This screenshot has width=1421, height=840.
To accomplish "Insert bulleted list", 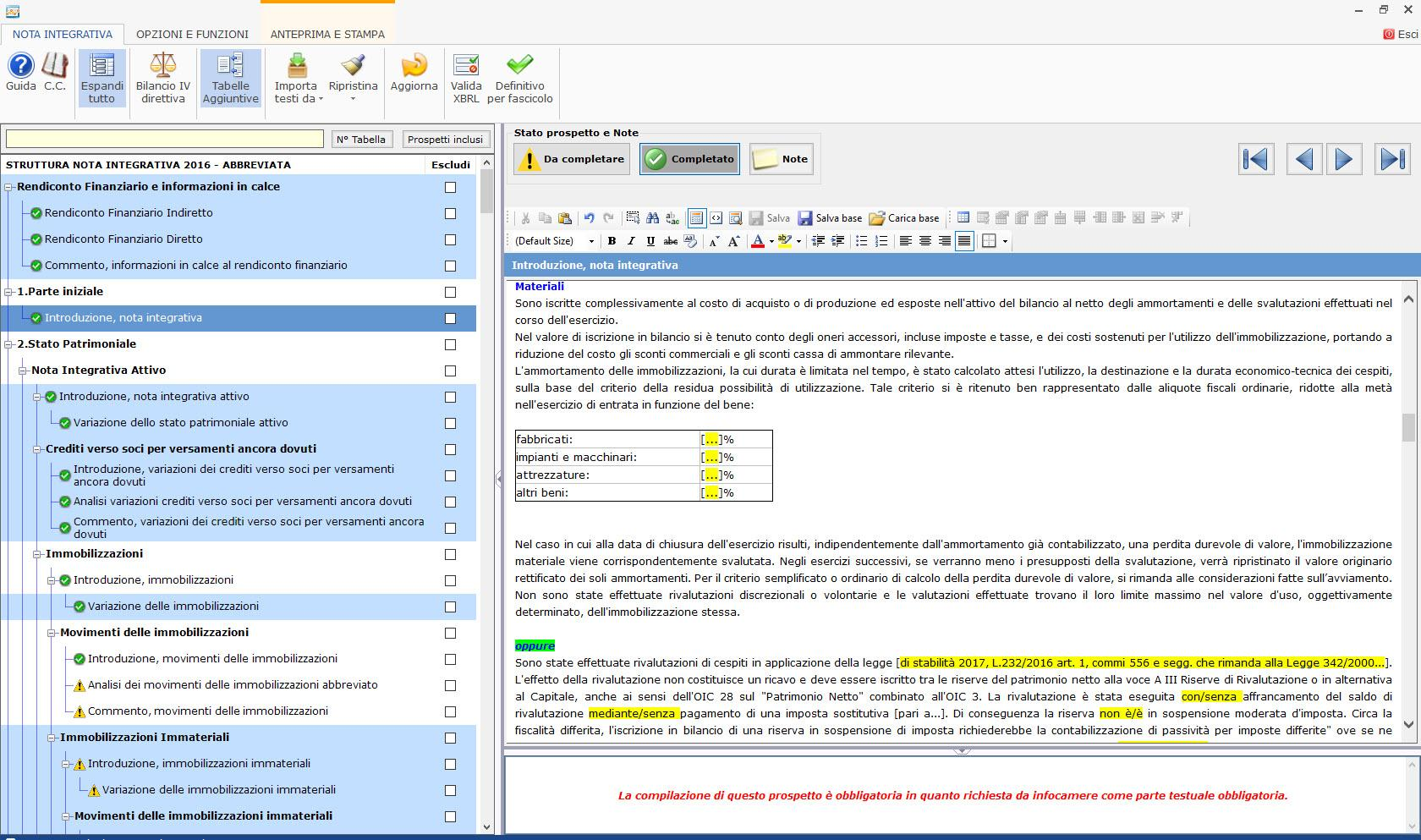I will point(861,241).
